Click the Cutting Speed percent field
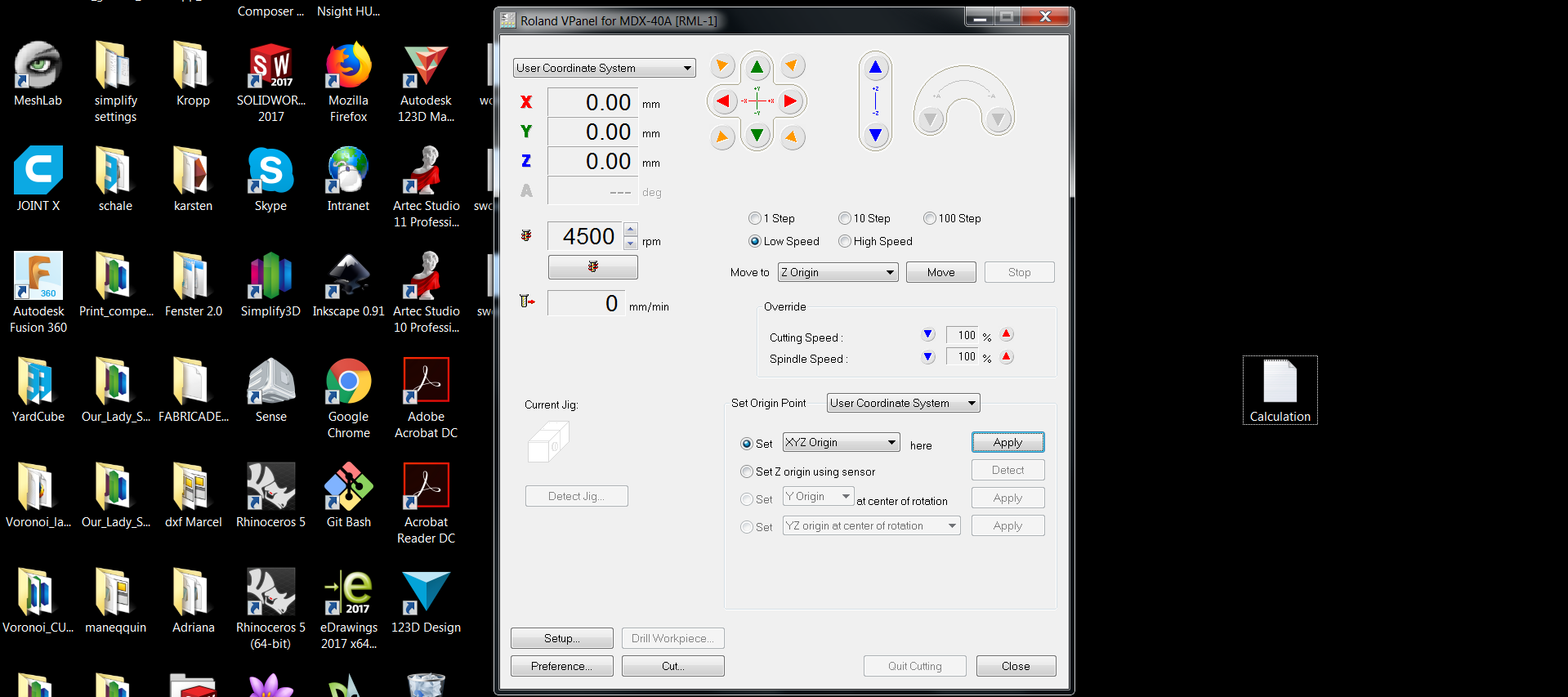 pyautogui.click(x=962, y=335)
